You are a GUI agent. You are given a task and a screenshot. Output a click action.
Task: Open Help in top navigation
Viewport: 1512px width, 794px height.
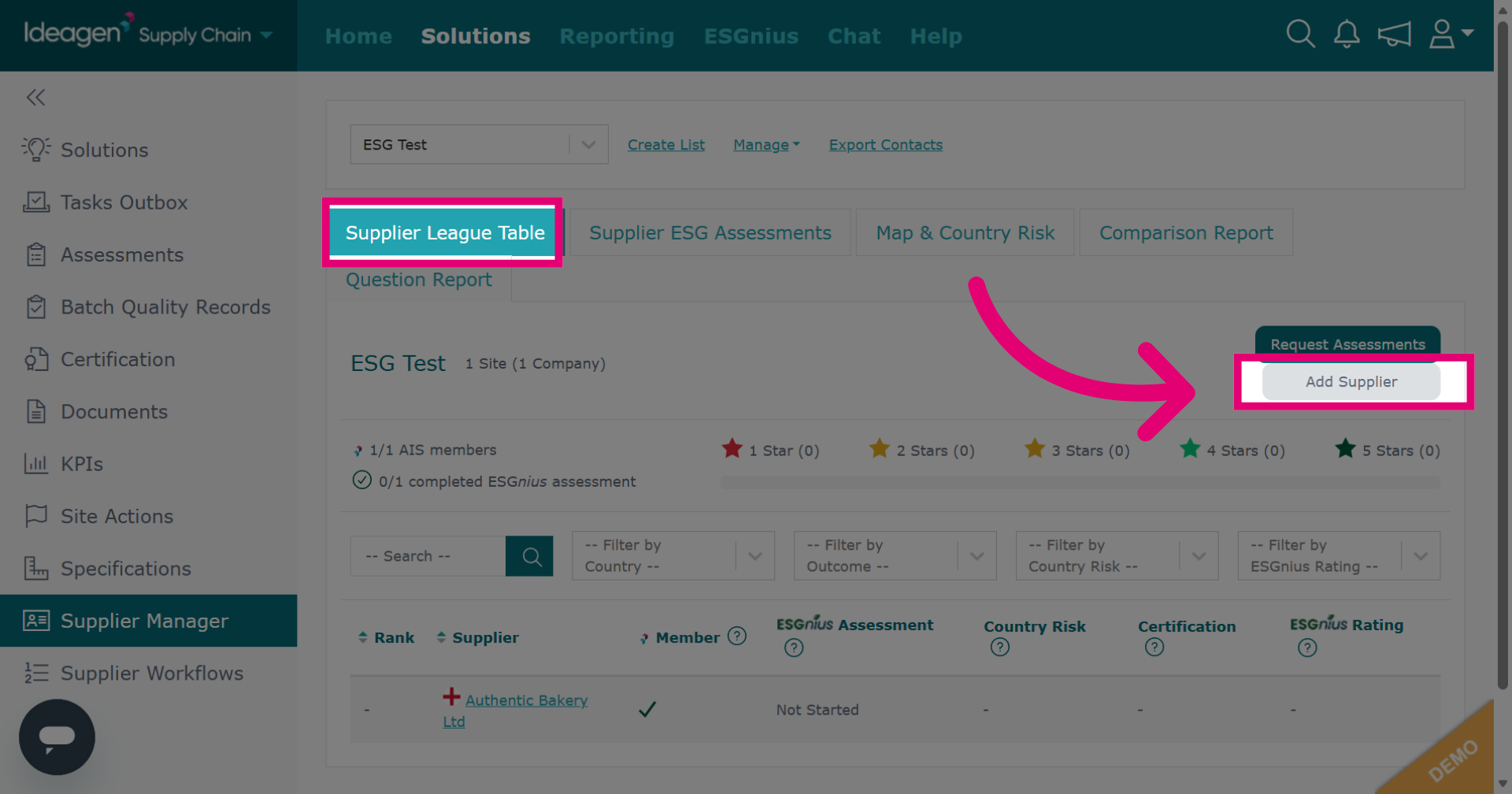click(x=936, y=36)
